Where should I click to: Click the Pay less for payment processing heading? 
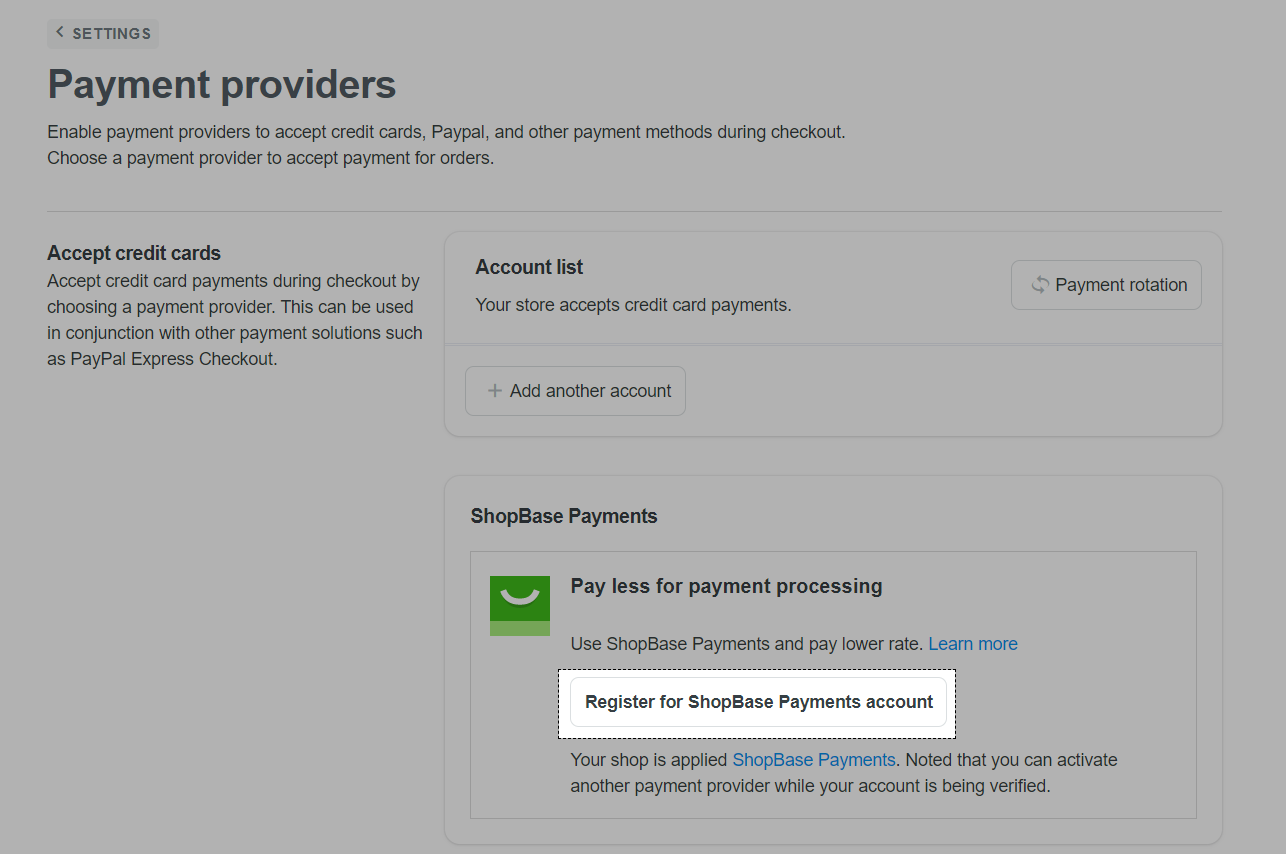[726, 586]
